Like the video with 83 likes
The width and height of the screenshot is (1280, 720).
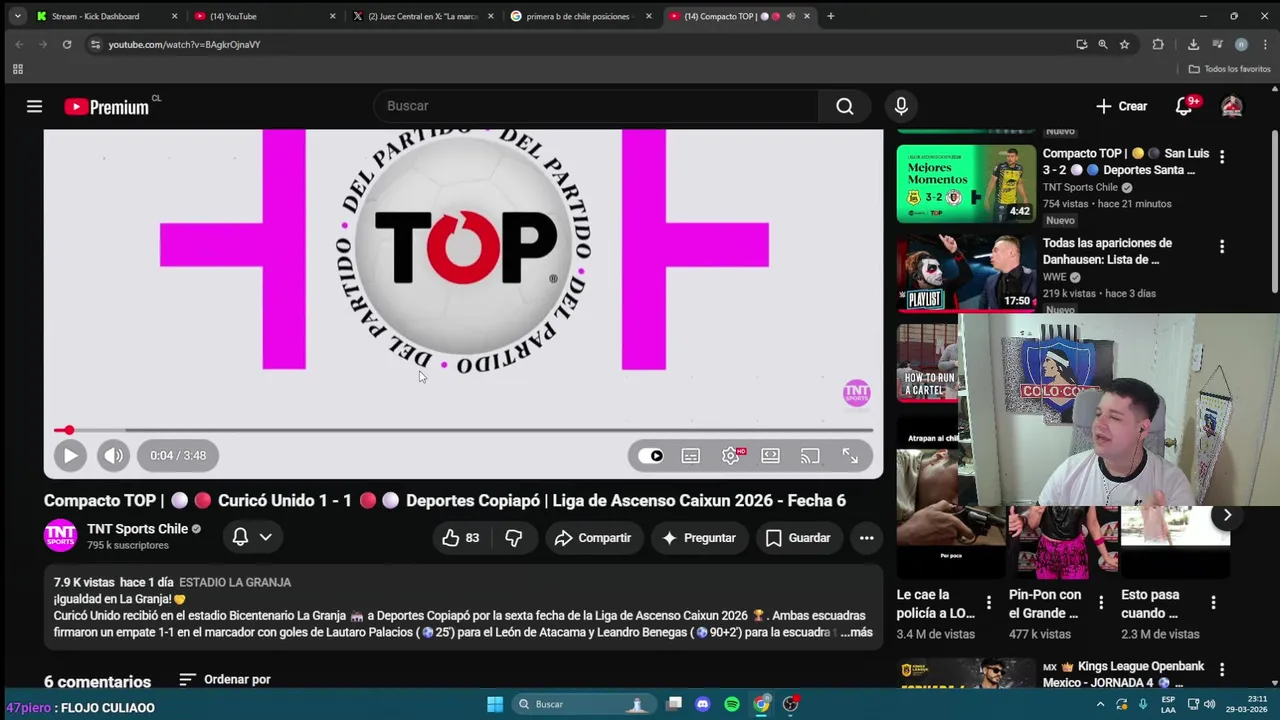[x=460, y=538]
